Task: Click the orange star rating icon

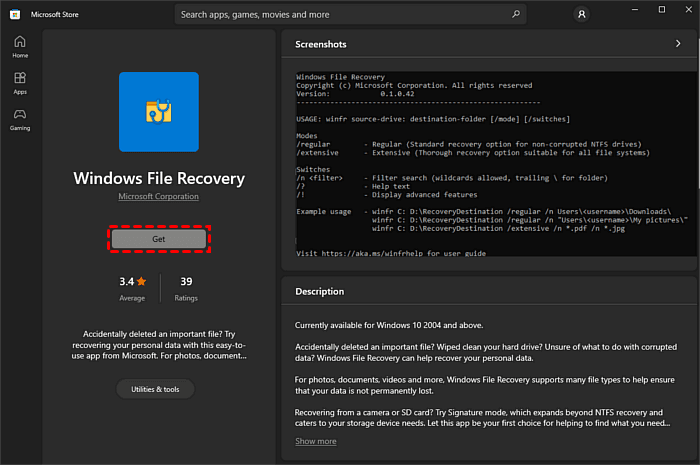Action: pos(142,282)
